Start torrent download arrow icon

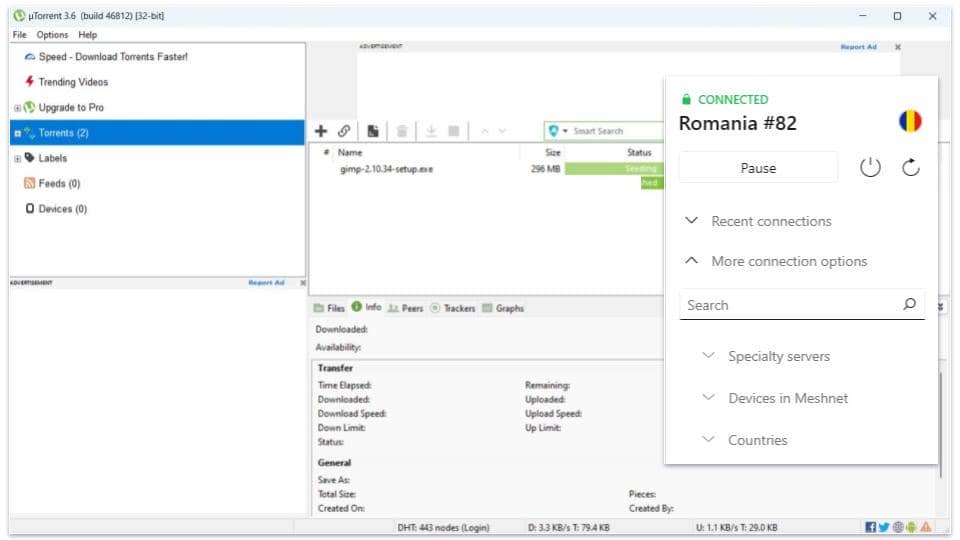(x=431, y=131)
